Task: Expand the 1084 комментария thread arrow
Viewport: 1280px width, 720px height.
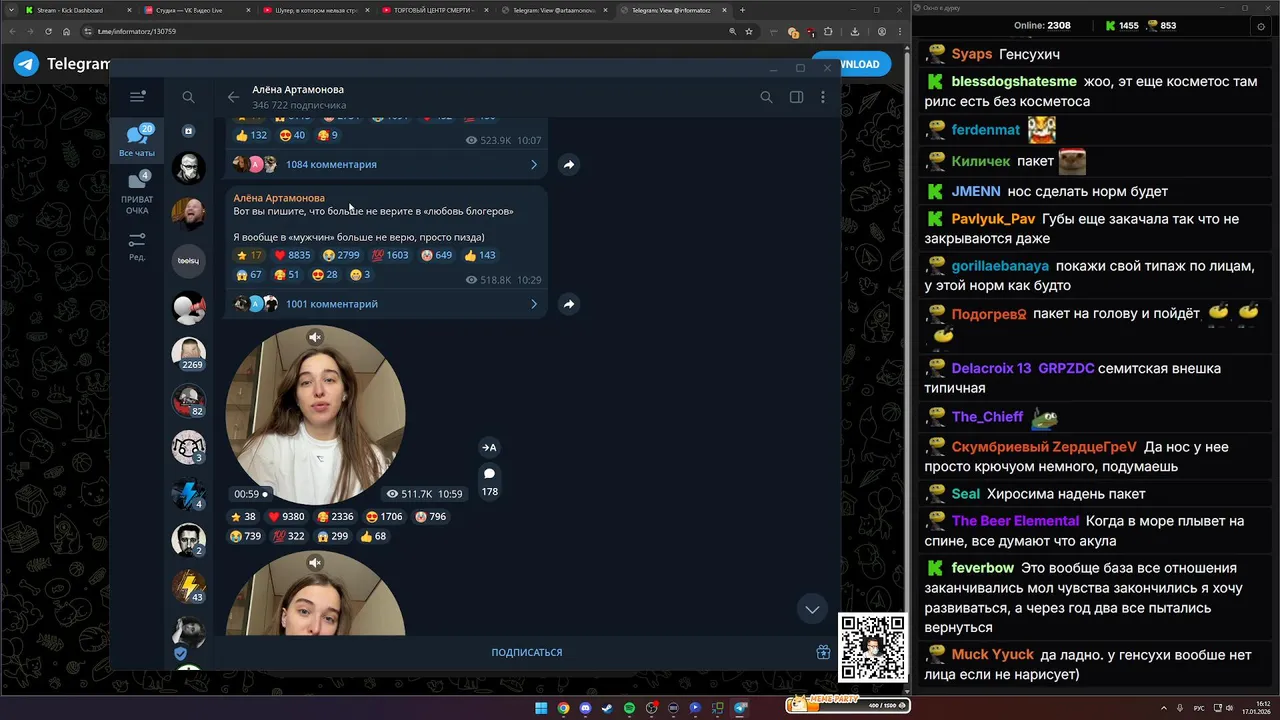Action: point(533,164)
